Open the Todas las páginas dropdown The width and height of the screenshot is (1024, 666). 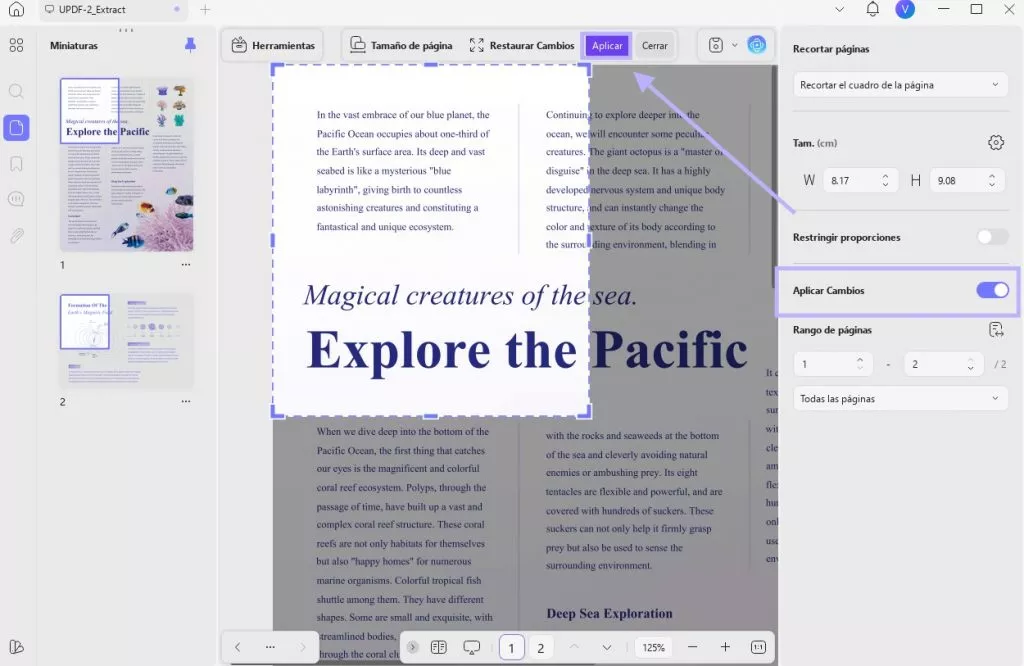899,398
